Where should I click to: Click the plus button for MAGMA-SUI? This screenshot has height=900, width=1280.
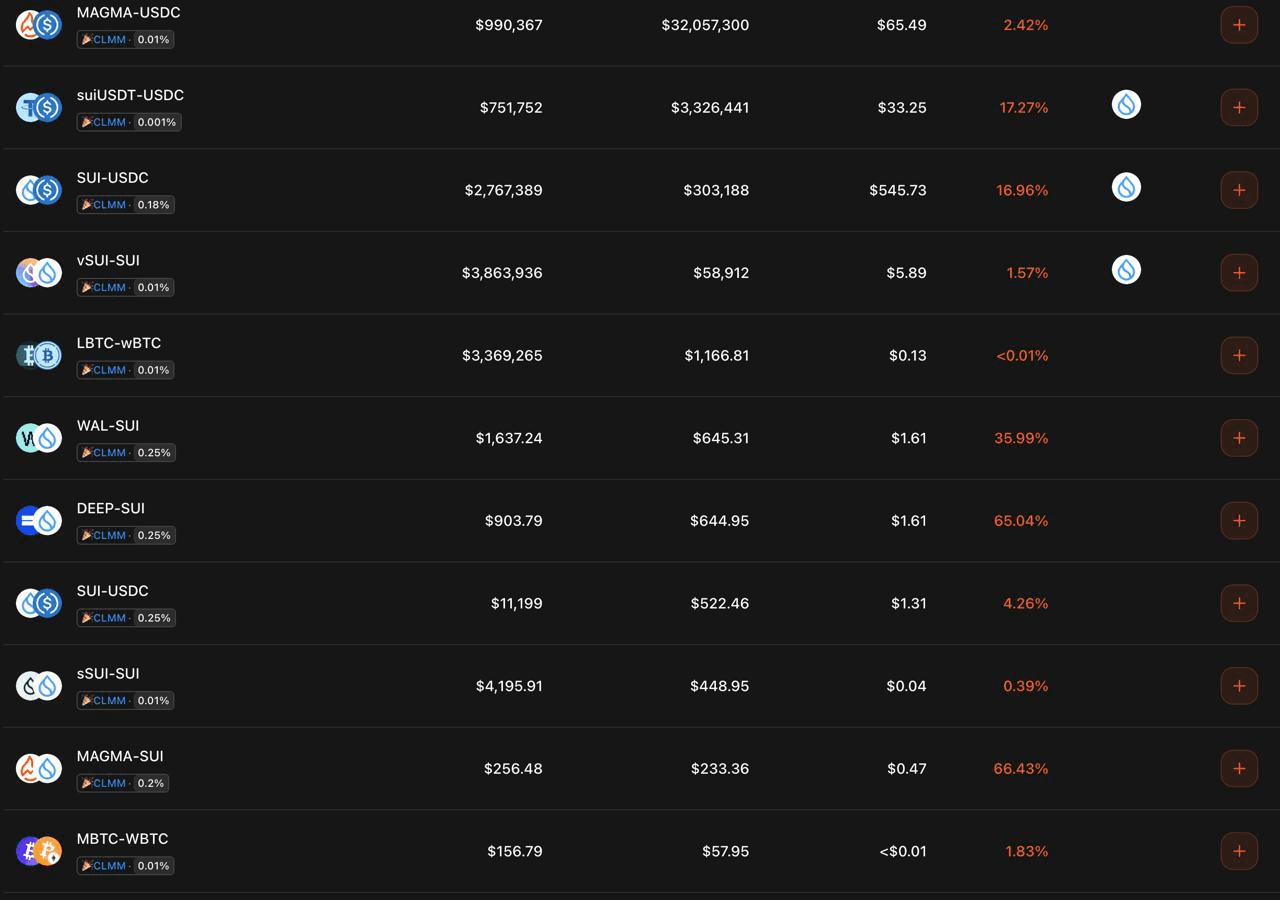(x=1239, y=769)
